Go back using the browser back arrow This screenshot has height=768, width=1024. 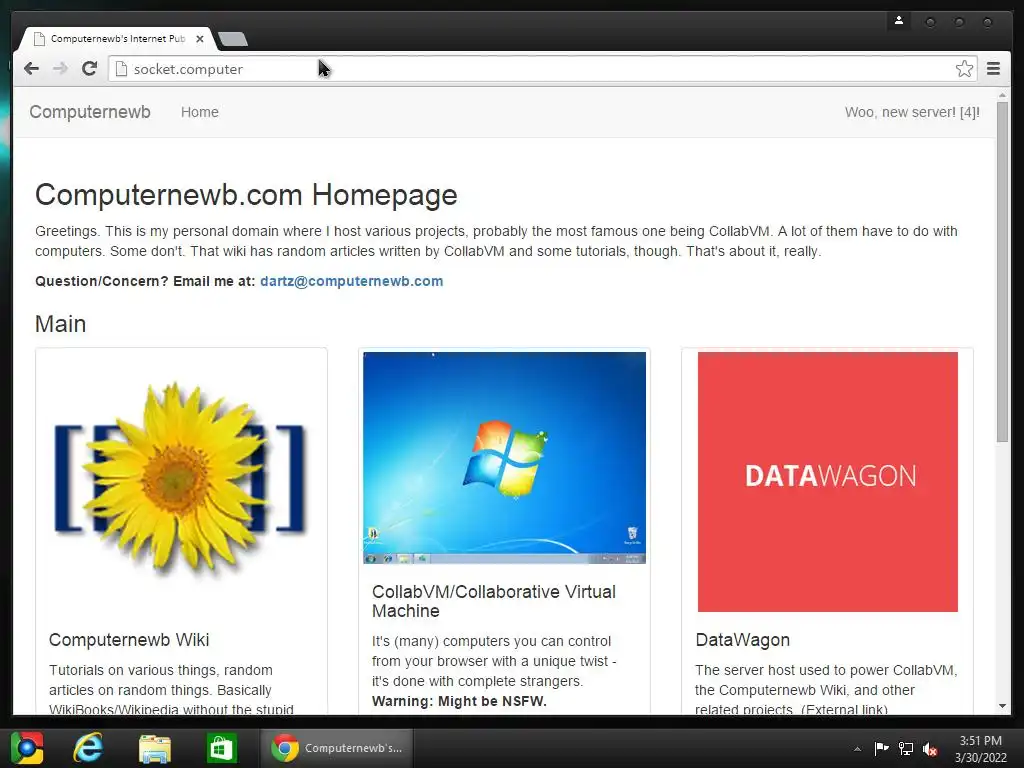tap(31, 69)
